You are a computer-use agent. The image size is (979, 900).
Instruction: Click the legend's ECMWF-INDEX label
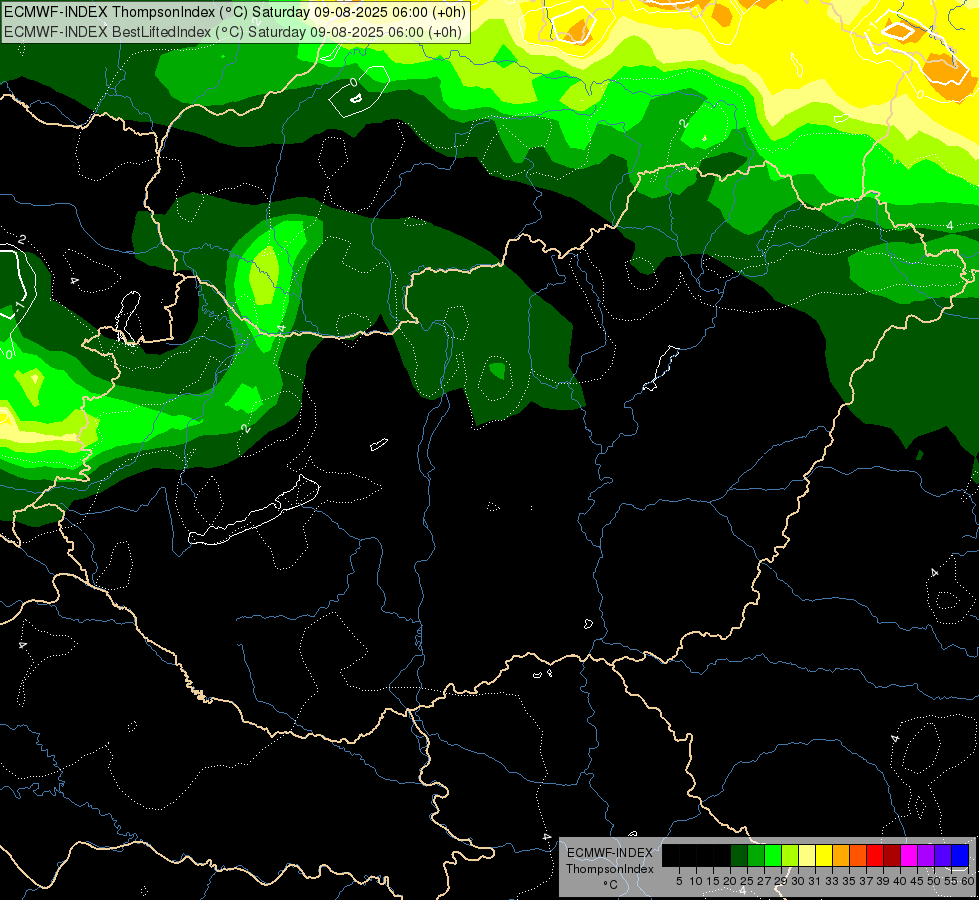[610, 853]
